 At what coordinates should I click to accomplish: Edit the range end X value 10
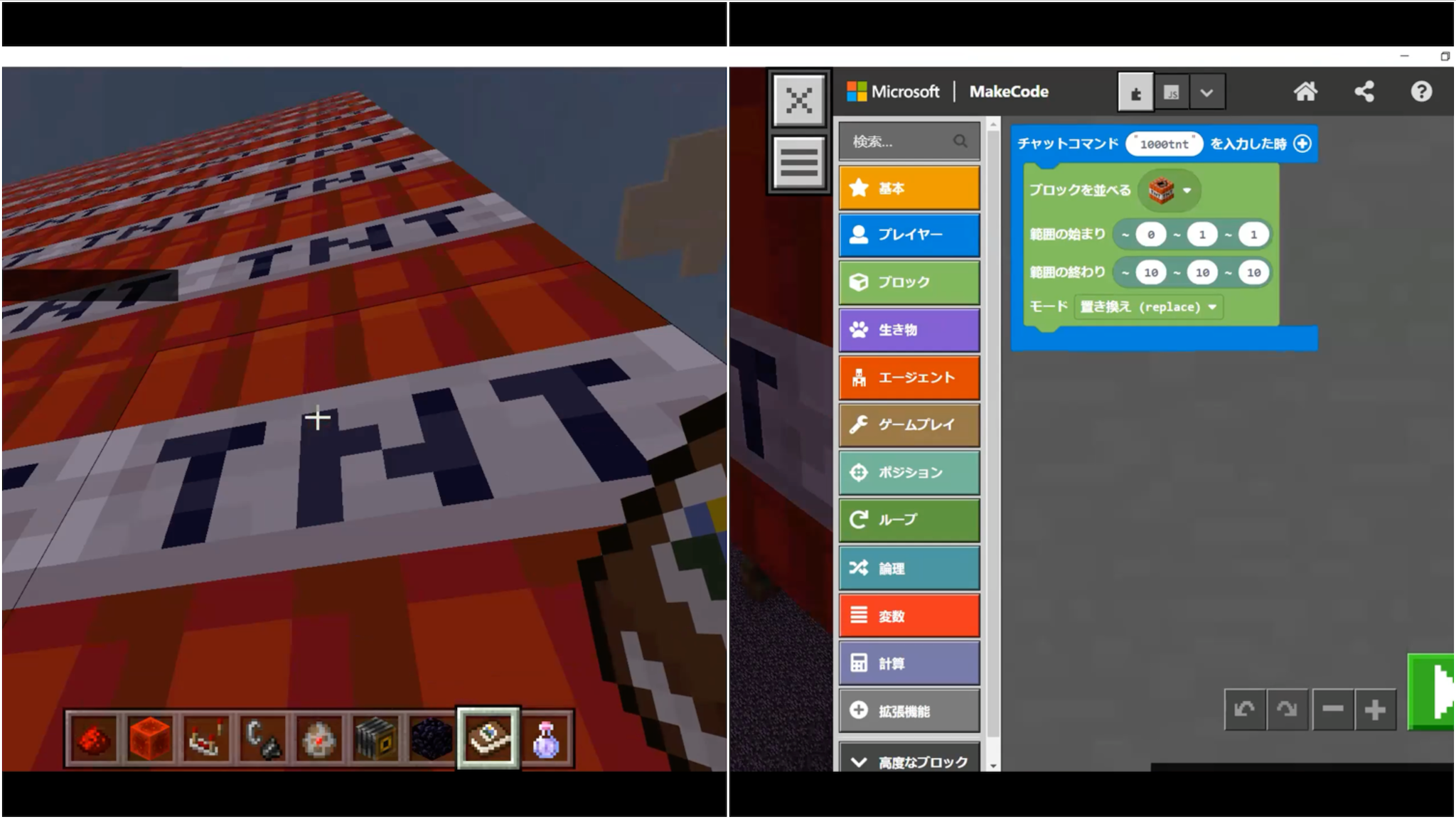pyautogui.click(x=1150, y=272)
